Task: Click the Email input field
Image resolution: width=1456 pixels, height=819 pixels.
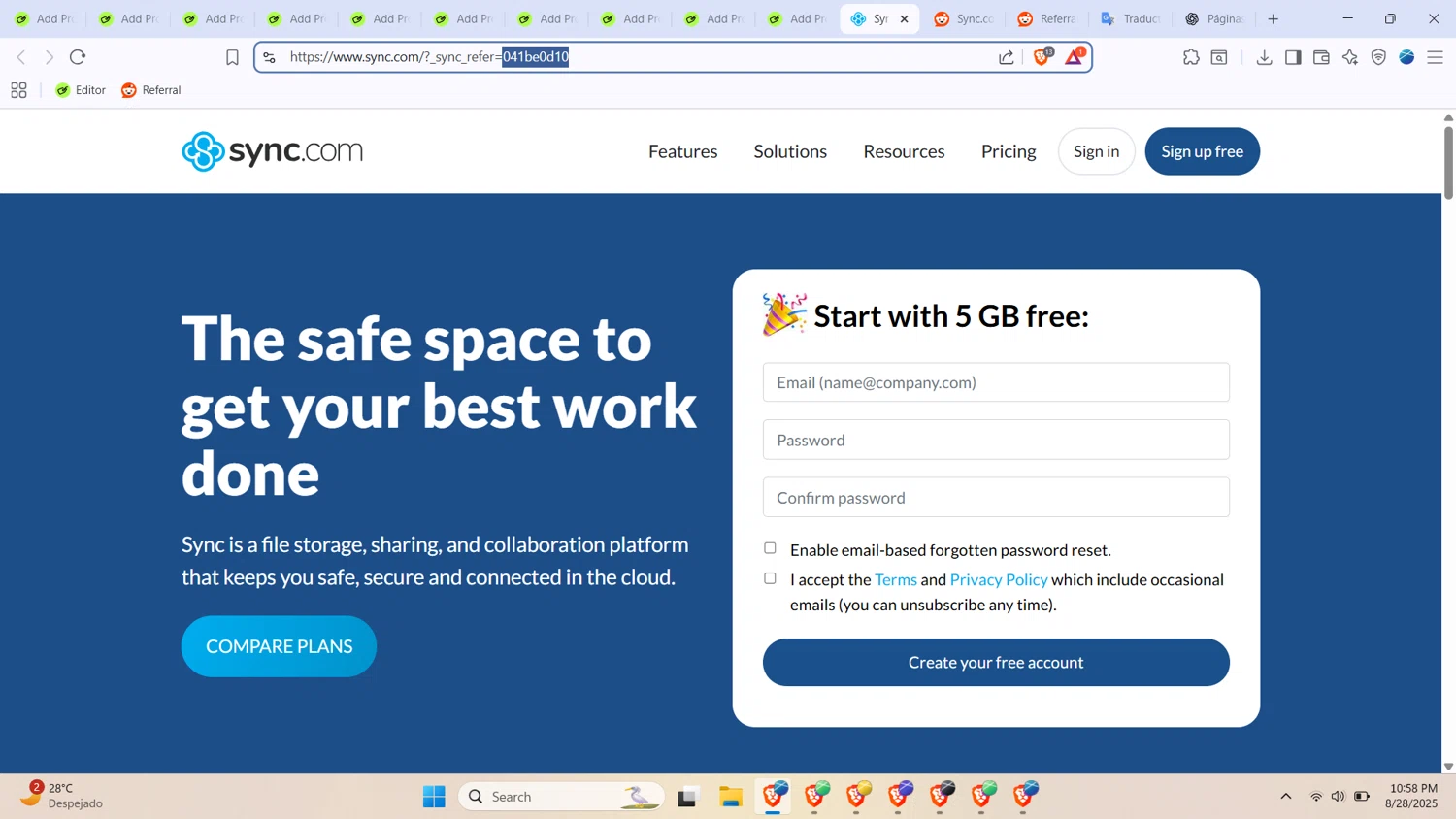Action: pyautogui.click(x=996, y=382)
